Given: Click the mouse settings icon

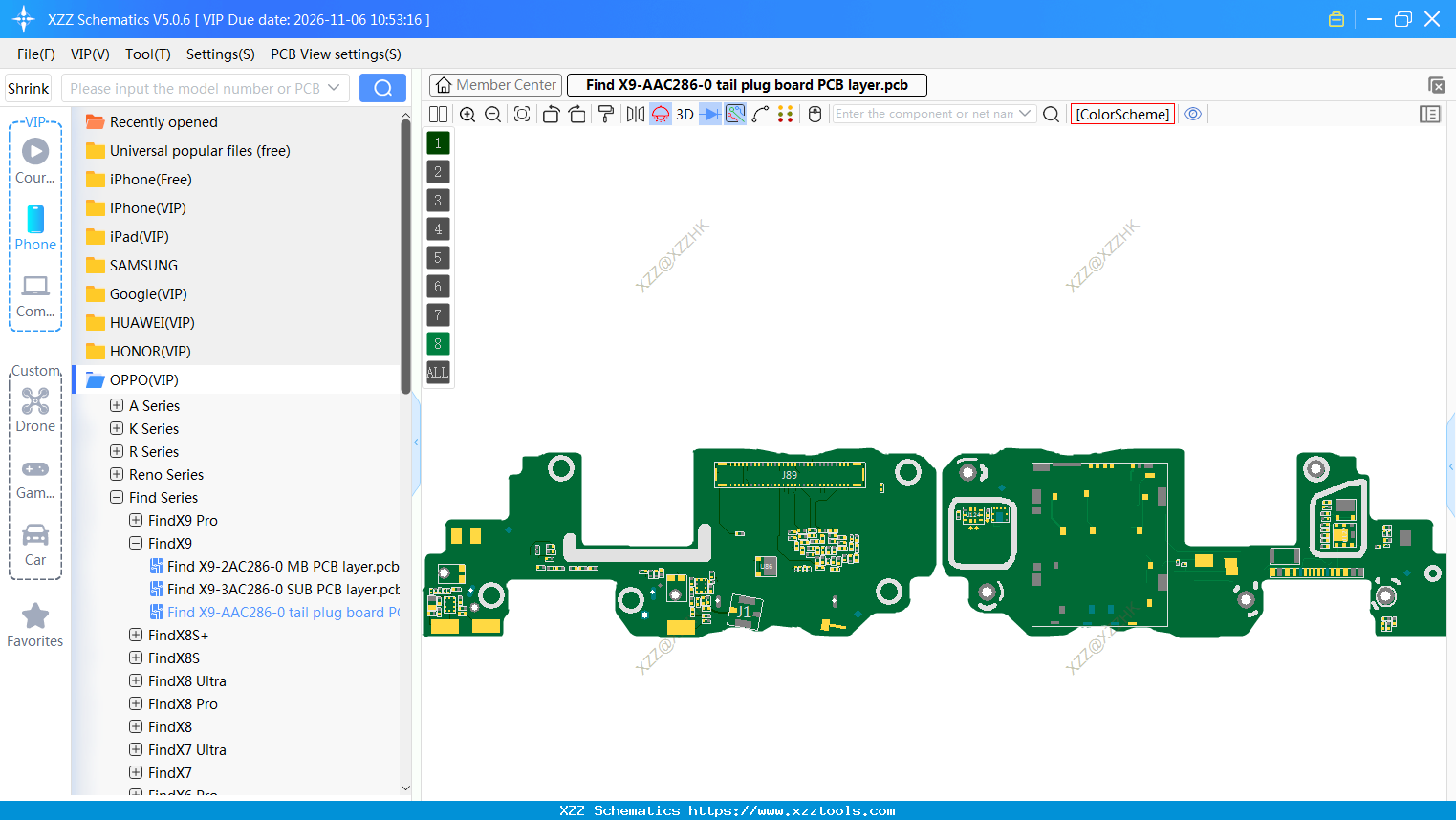Looking at the screenshot, I should pos(815,114).
